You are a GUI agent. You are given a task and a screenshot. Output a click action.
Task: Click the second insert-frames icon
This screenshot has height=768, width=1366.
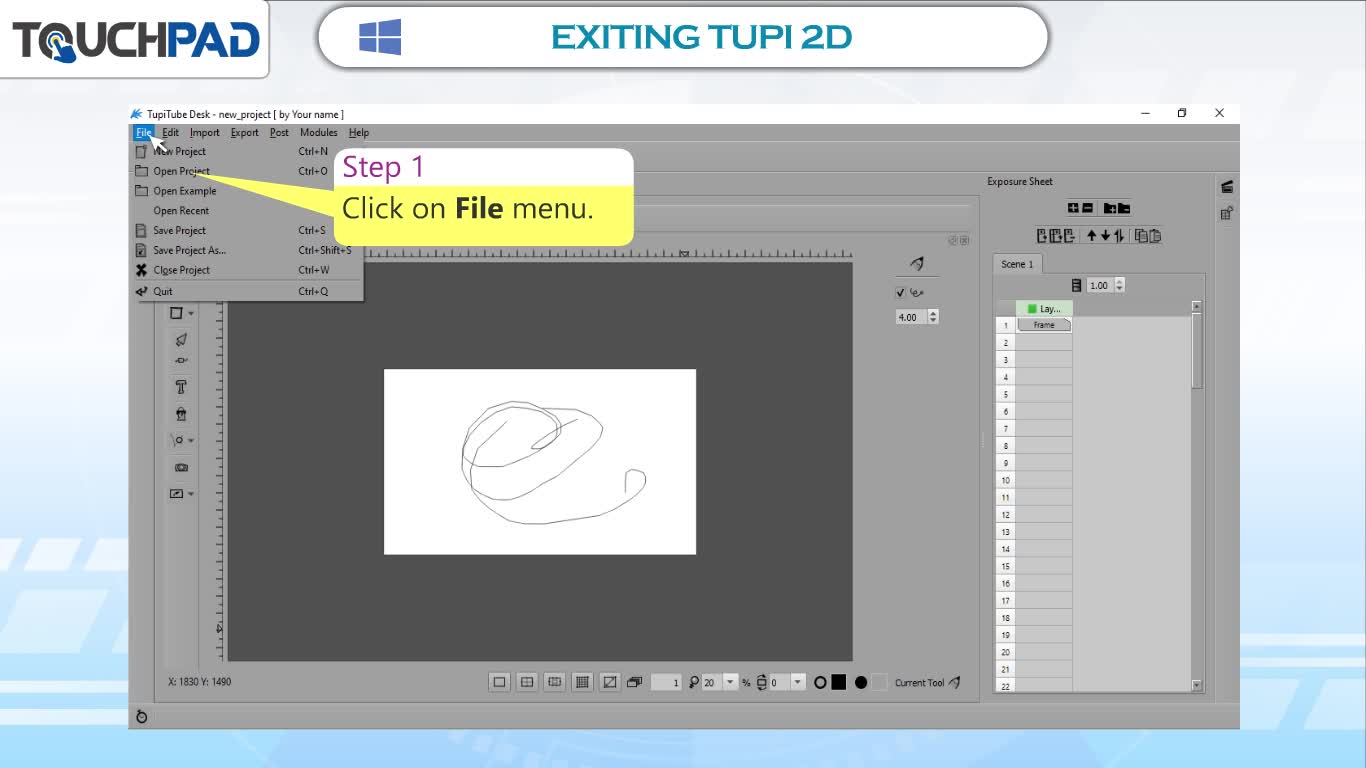[x=1055, y=236]
